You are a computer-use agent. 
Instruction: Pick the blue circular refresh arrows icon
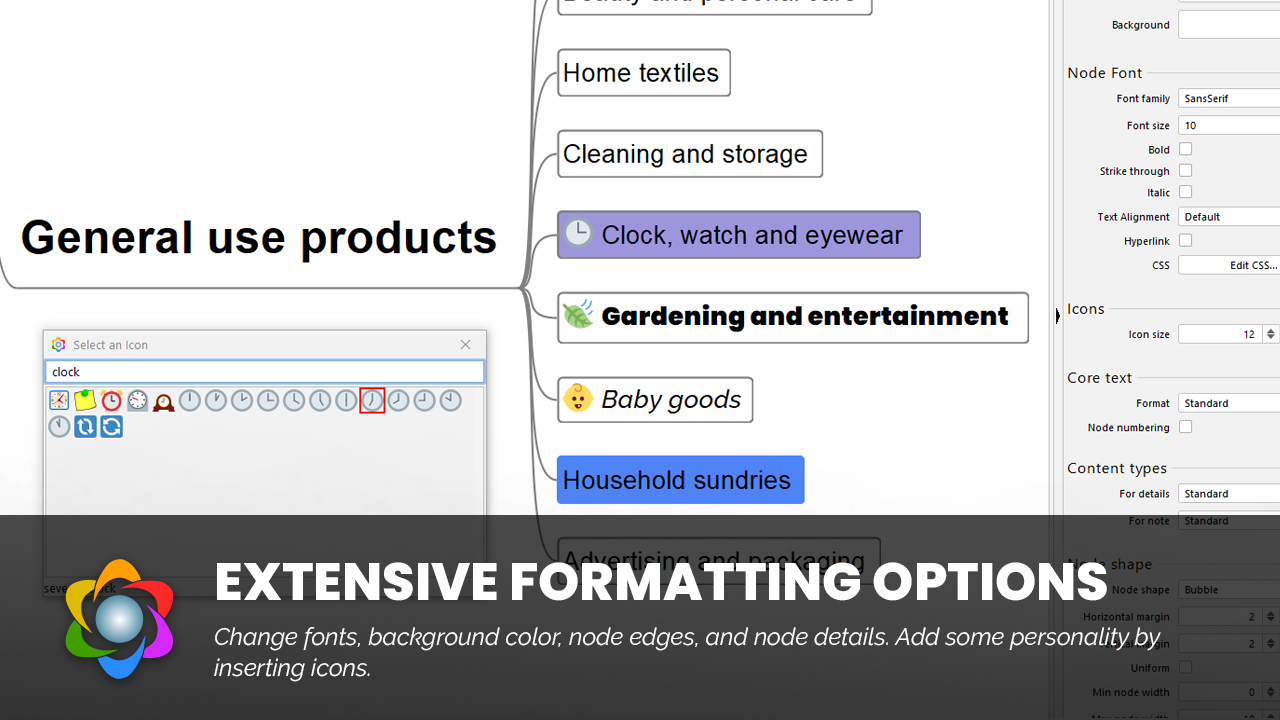tap(111, 427)
